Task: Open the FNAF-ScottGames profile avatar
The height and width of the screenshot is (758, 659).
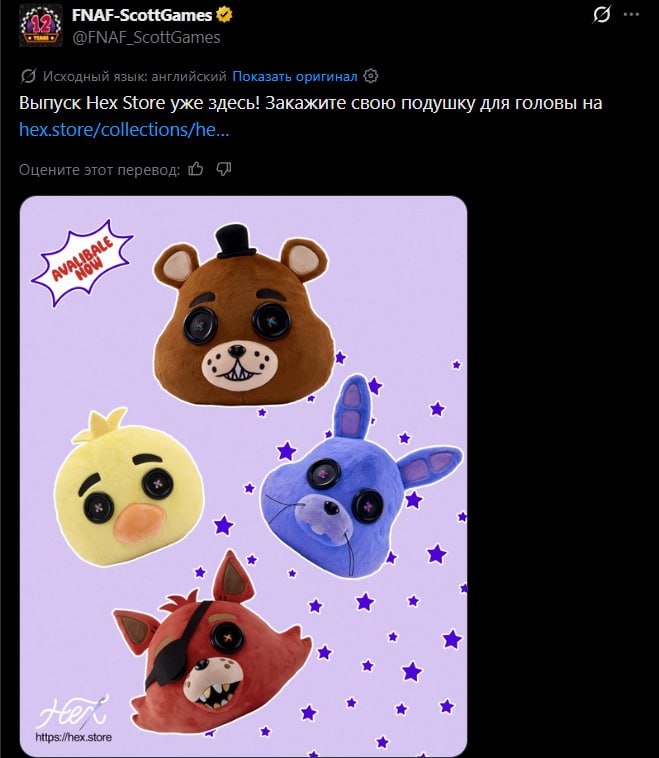Action: click(x=41, y=26)
